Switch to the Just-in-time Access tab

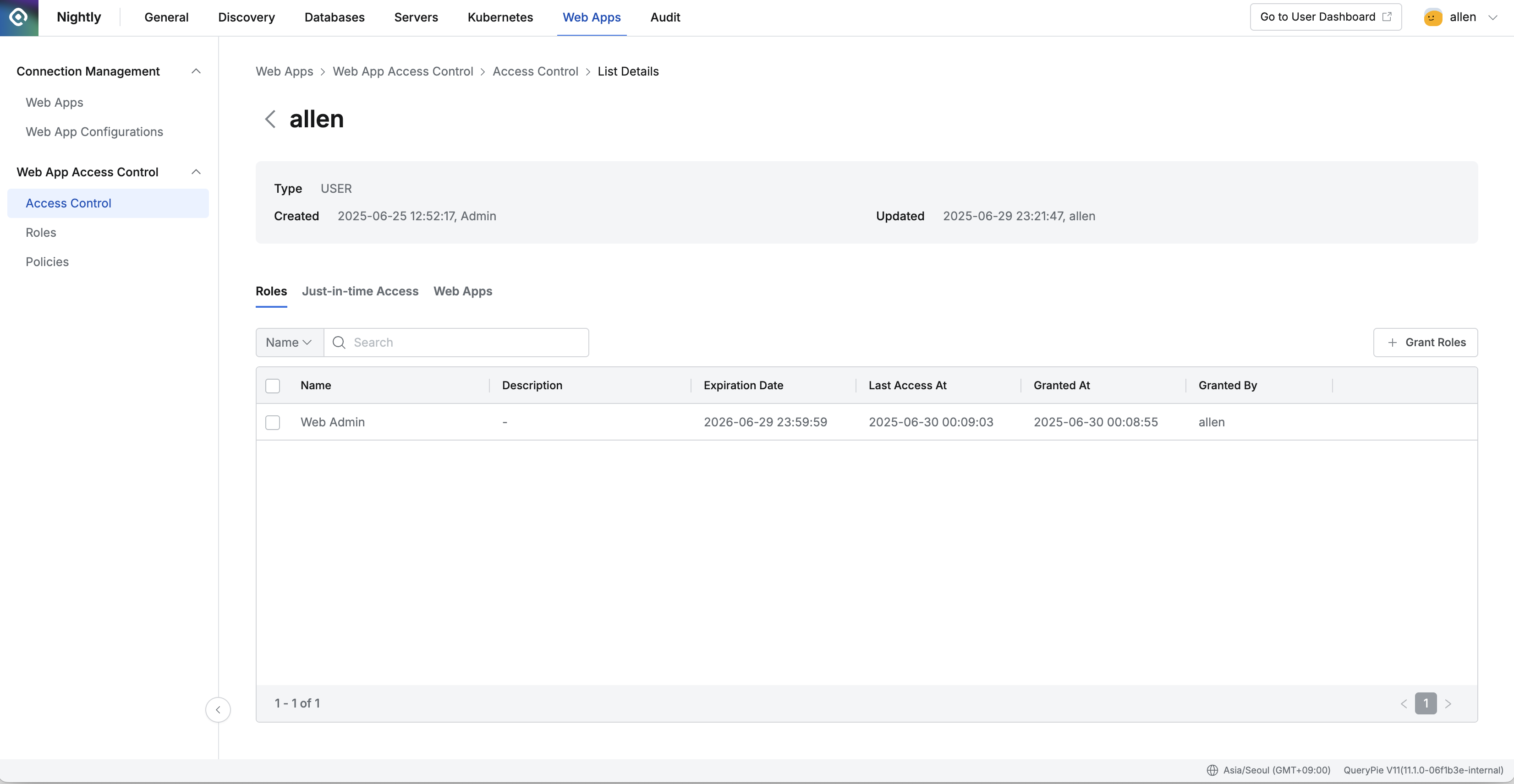360,291
